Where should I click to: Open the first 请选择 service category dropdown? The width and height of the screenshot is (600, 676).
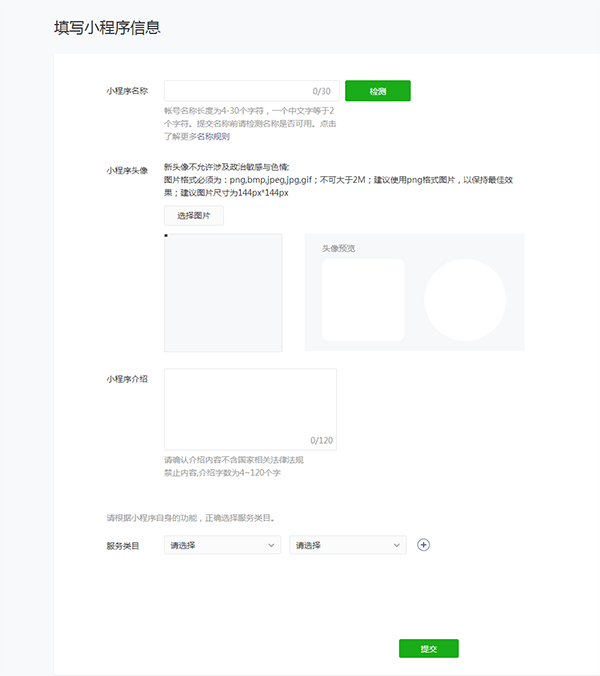click(222, 545)
